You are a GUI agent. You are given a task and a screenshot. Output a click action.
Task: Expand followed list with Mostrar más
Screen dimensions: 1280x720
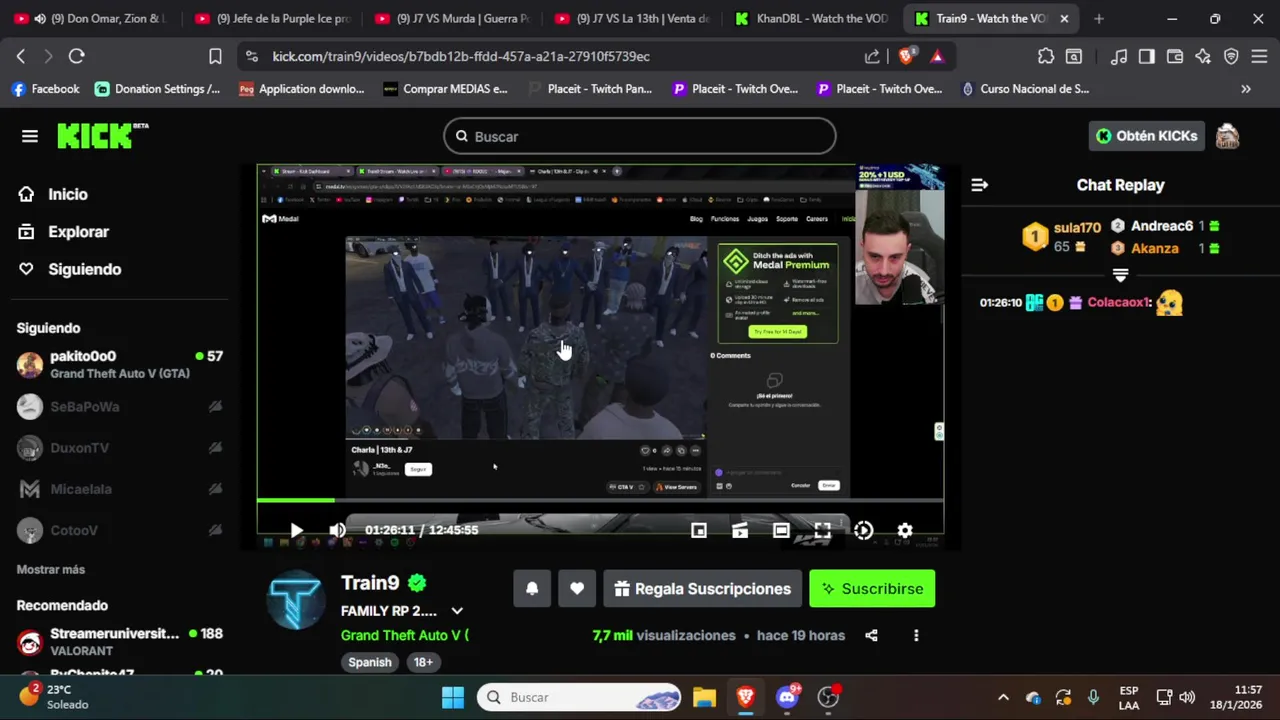[x=51, y=569]
